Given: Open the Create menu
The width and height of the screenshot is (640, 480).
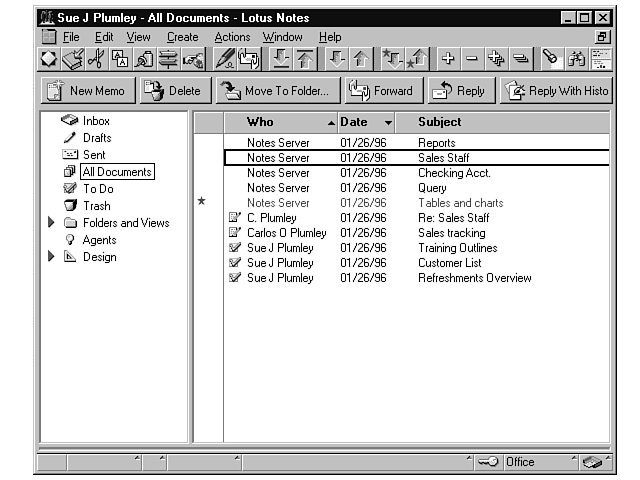Looking at the screenshot, I should 182,37.
